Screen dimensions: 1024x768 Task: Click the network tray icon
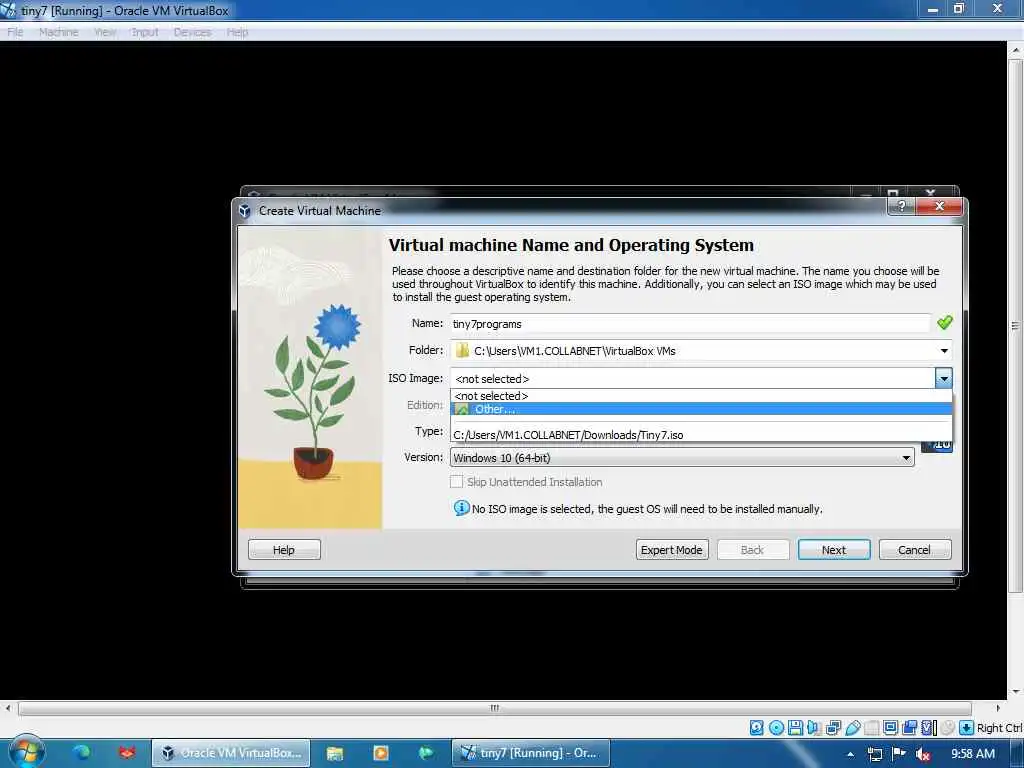874,754
